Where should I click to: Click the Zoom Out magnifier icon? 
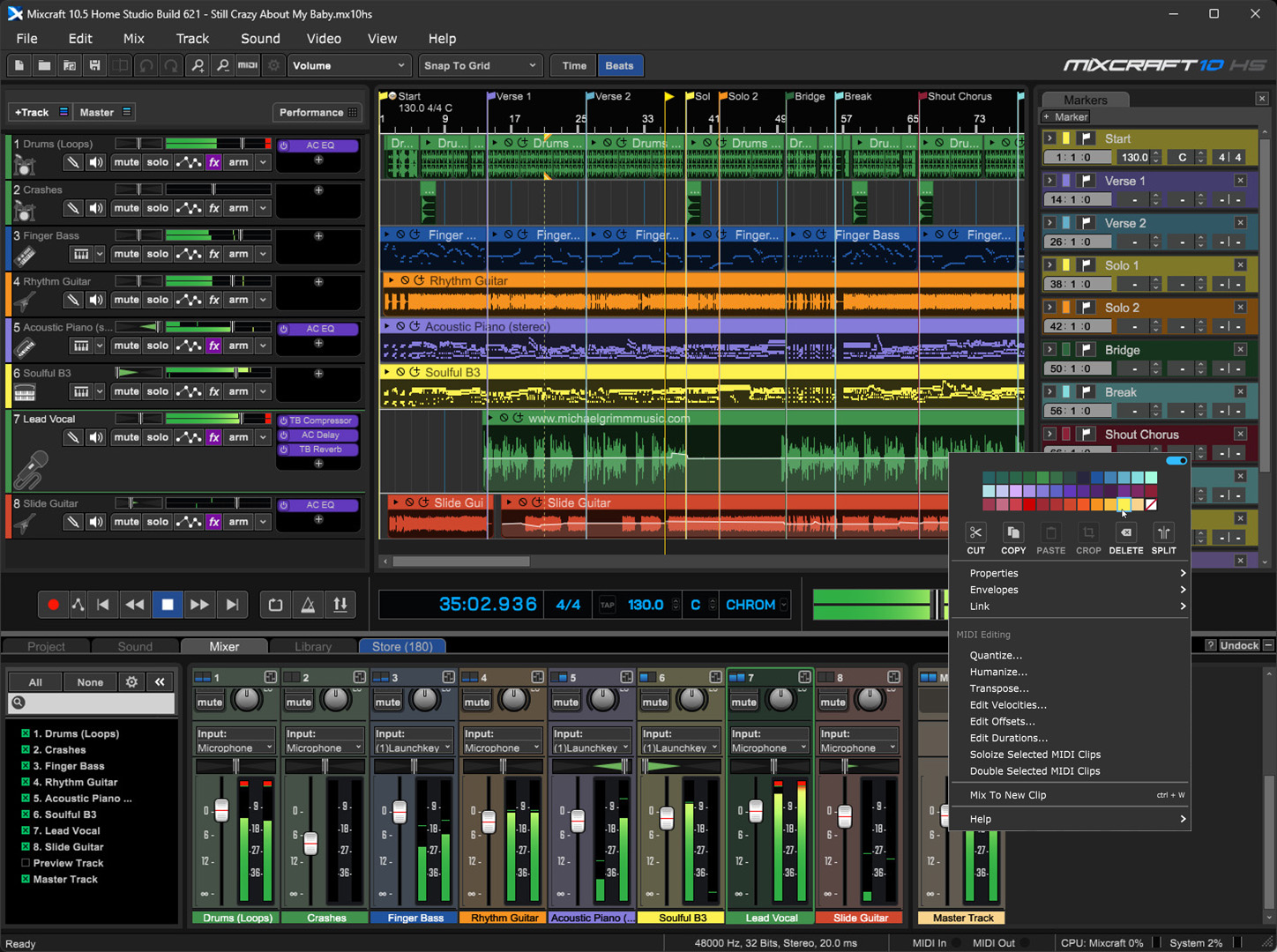[223, 65]
